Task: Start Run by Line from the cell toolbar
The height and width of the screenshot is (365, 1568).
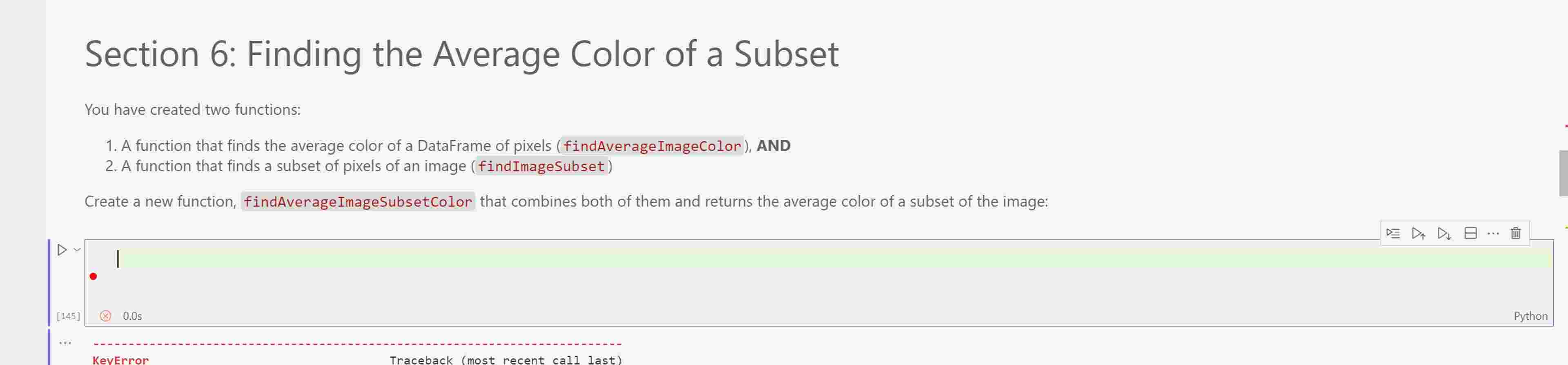Action: coord(1393,233)
